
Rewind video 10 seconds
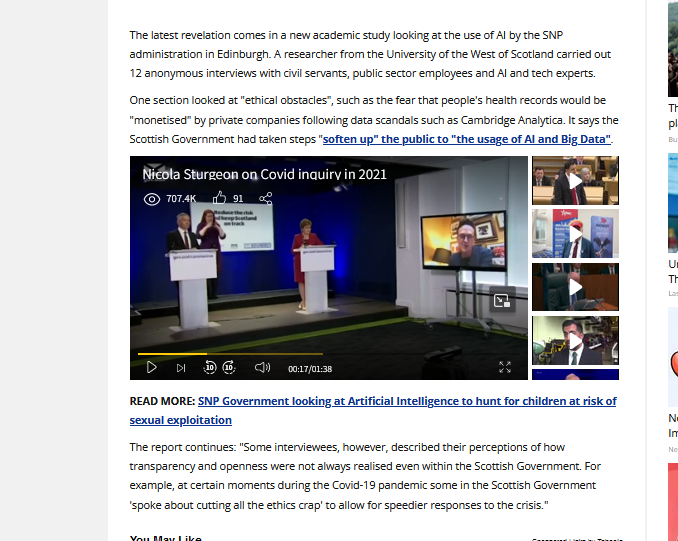(x=210, y=367)
